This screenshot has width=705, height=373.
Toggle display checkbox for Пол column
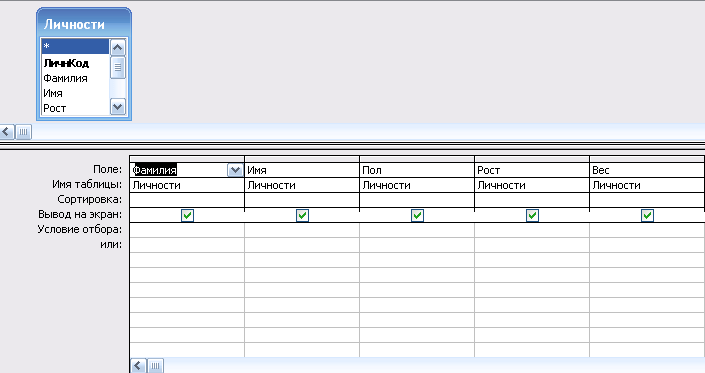(417, 215)
